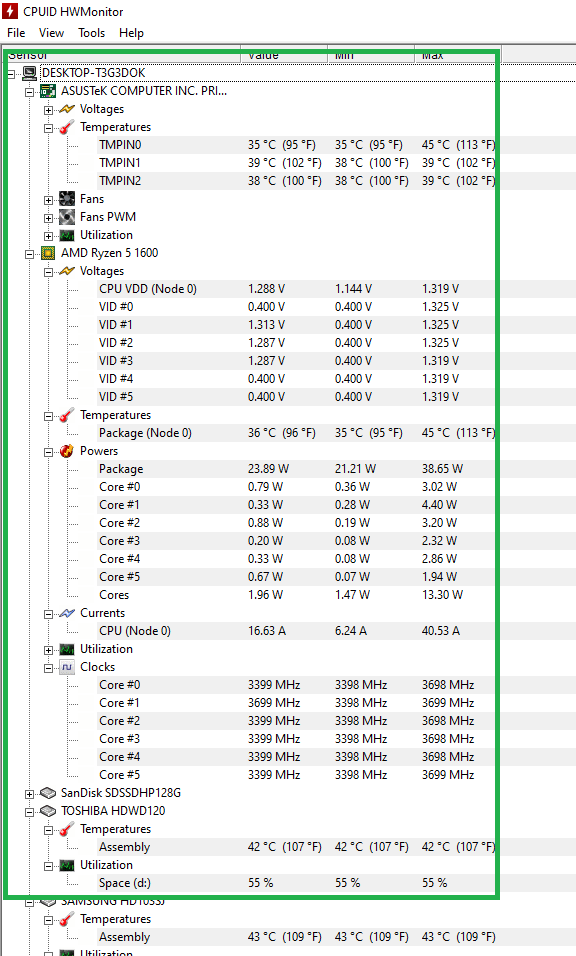Expand the Fans PWM node

pyautogui.click(x=48, y=218)
